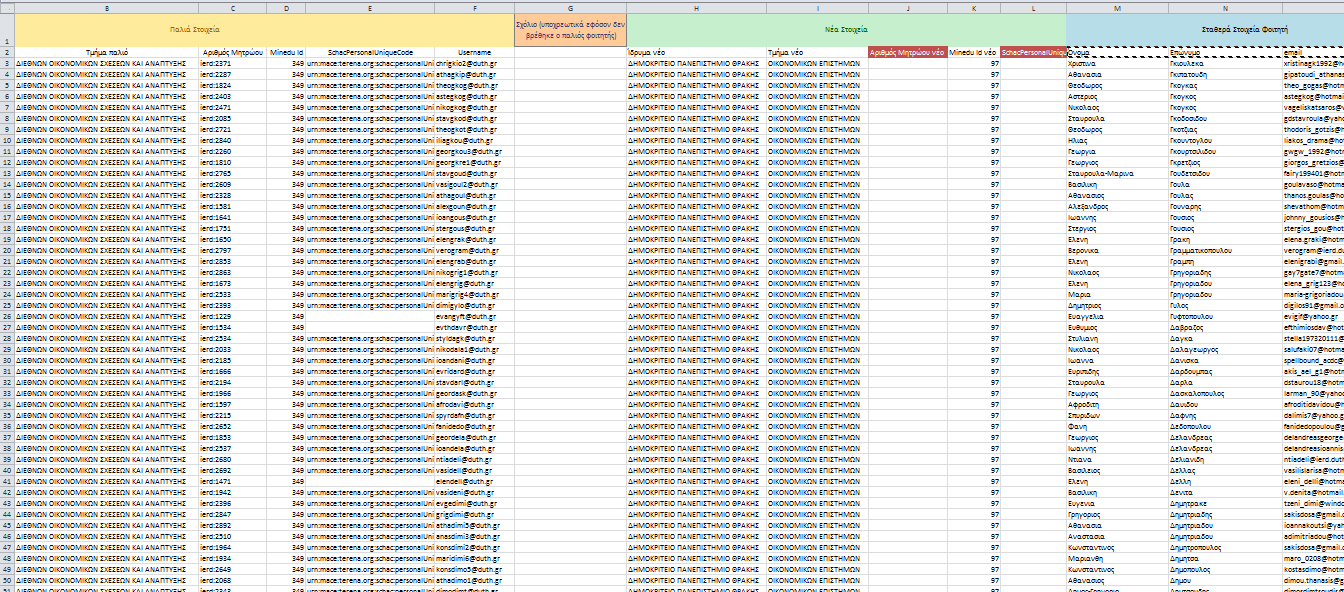Select column D header letter
Screen dimensions: 1344x592
point(286,7)
